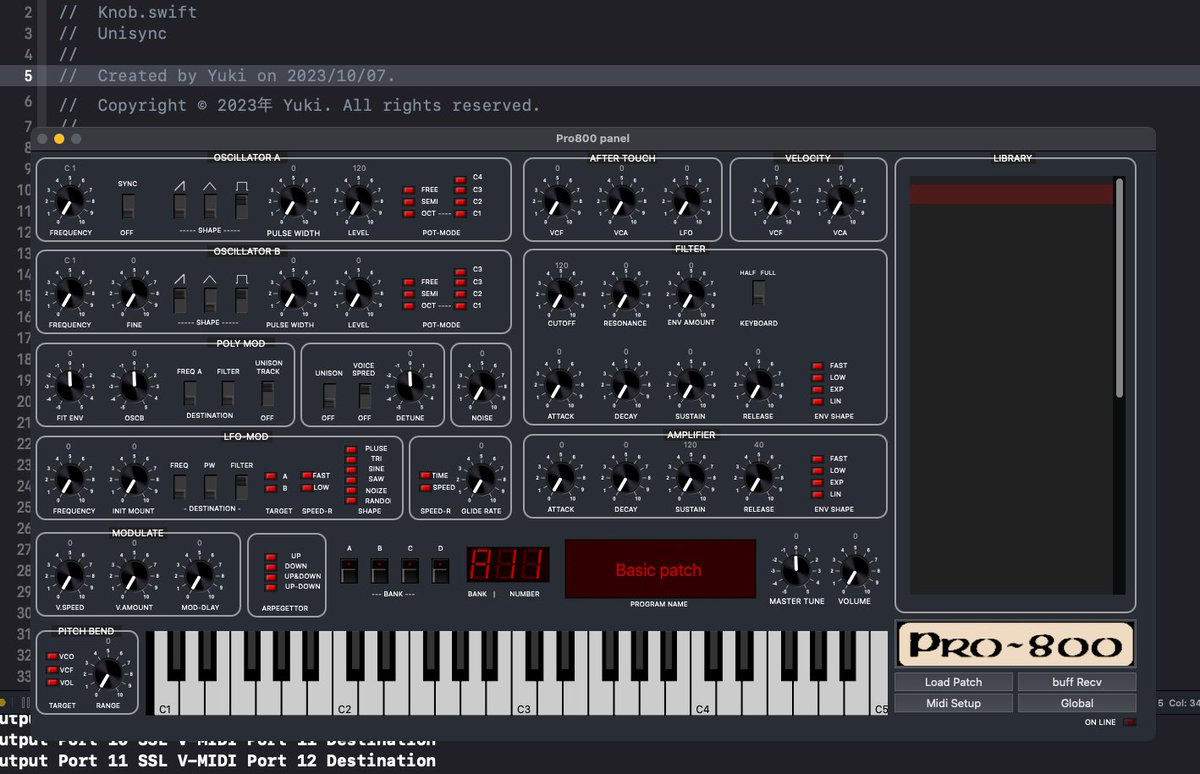
Task: Click the VOLUME knob
Action: tap(854, 571)
